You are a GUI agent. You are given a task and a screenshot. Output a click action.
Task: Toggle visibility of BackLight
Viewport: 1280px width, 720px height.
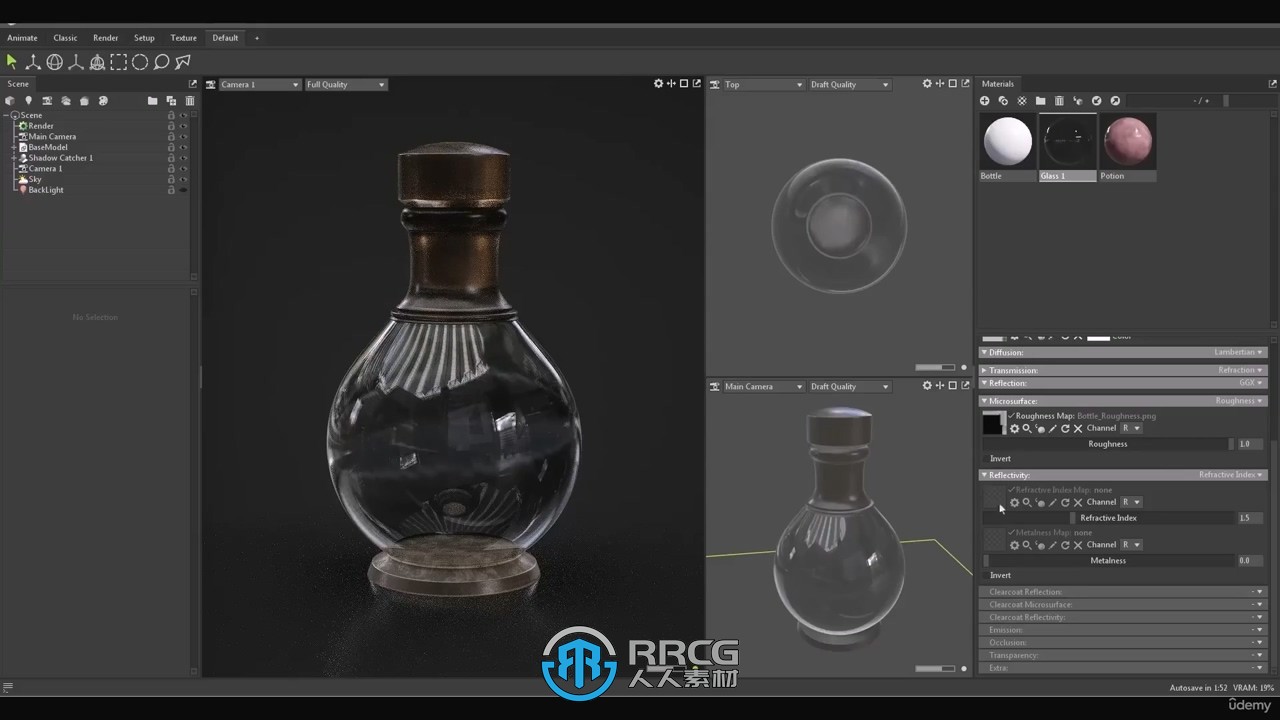pos(183,190)
